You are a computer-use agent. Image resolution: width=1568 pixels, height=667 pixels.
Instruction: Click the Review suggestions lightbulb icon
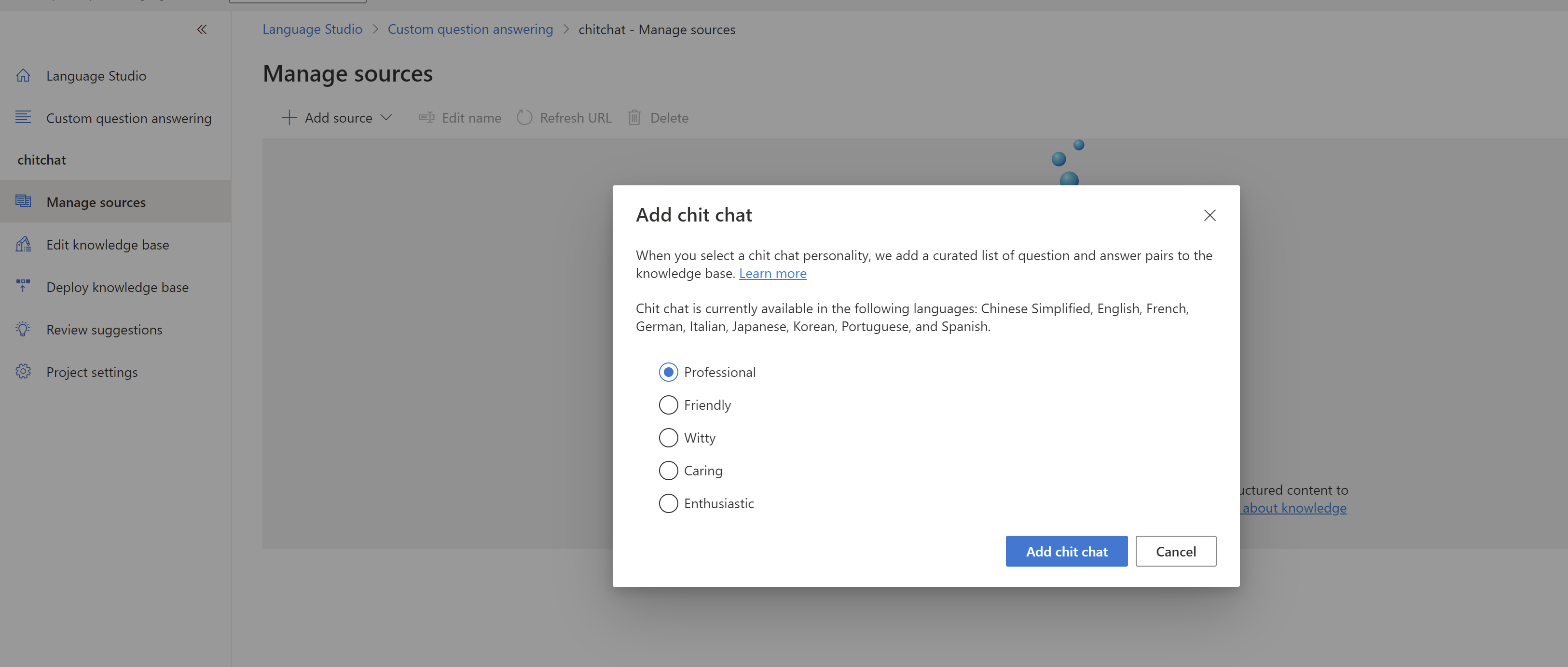click(x=23, y=330)
